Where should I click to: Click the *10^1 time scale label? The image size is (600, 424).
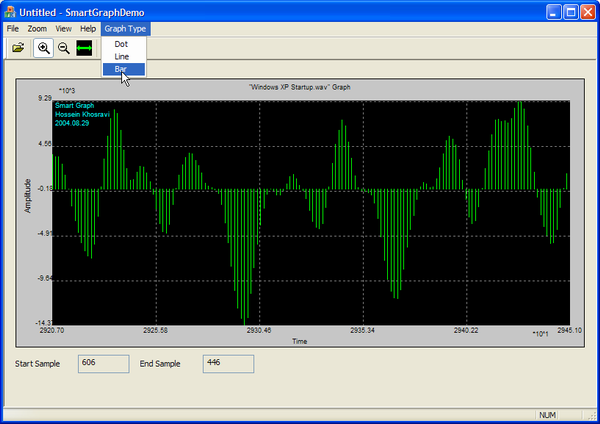(540, 334)
